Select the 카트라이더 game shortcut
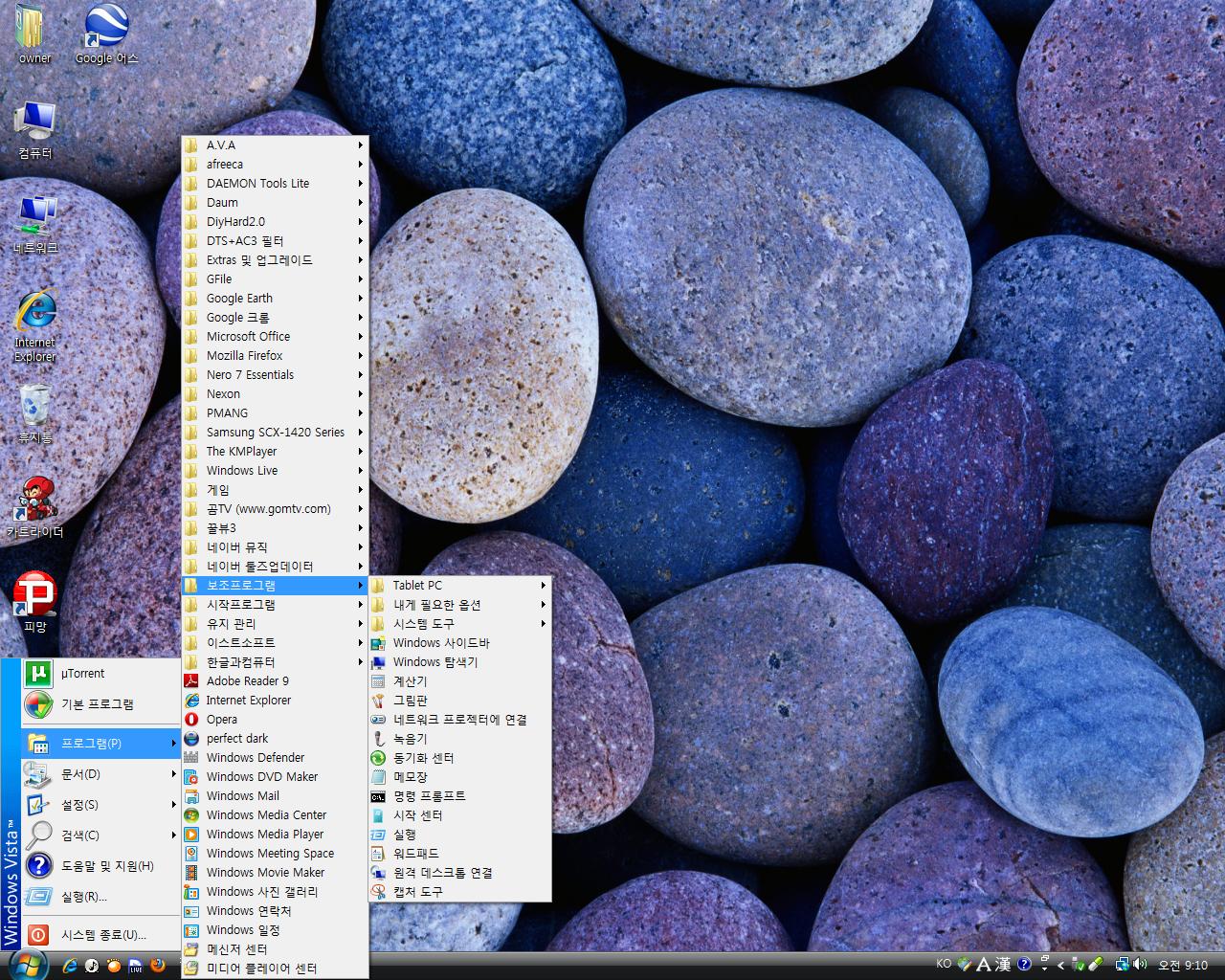This screenshot has width=1225, height=980. pos(34,508)
